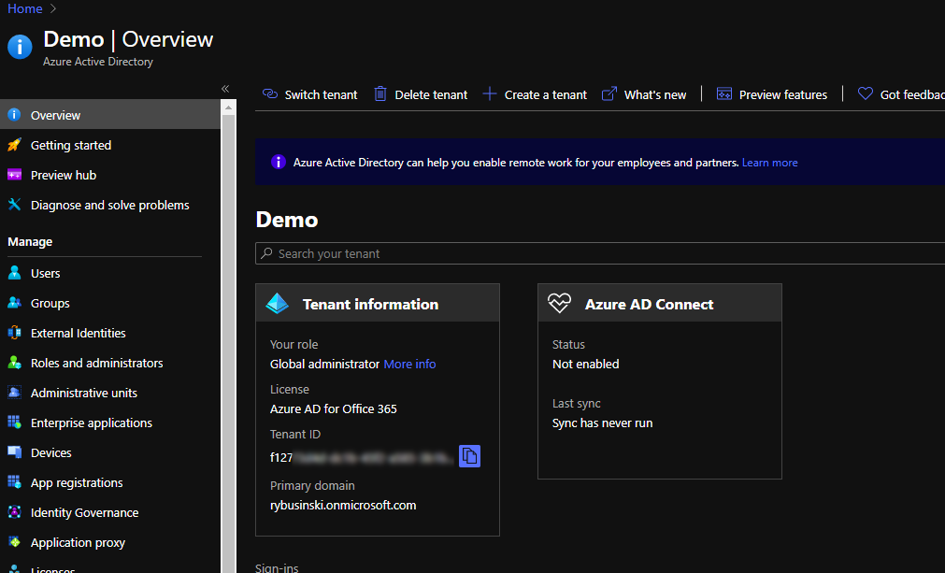Click Azure AD for Office 365 license text

point(333,409)
